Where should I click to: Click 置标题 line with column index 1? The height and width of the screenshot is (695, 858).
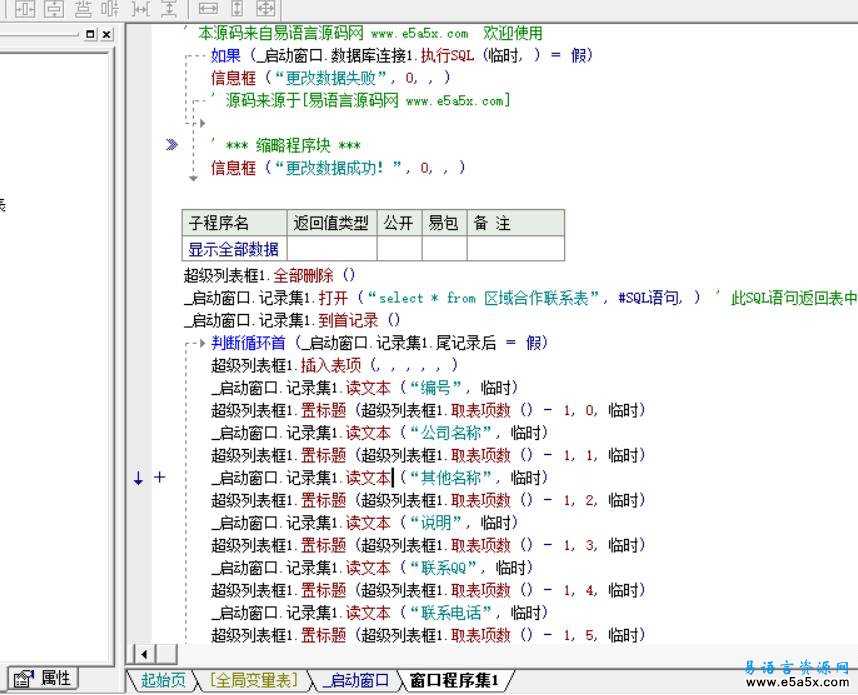coord(428,455)
